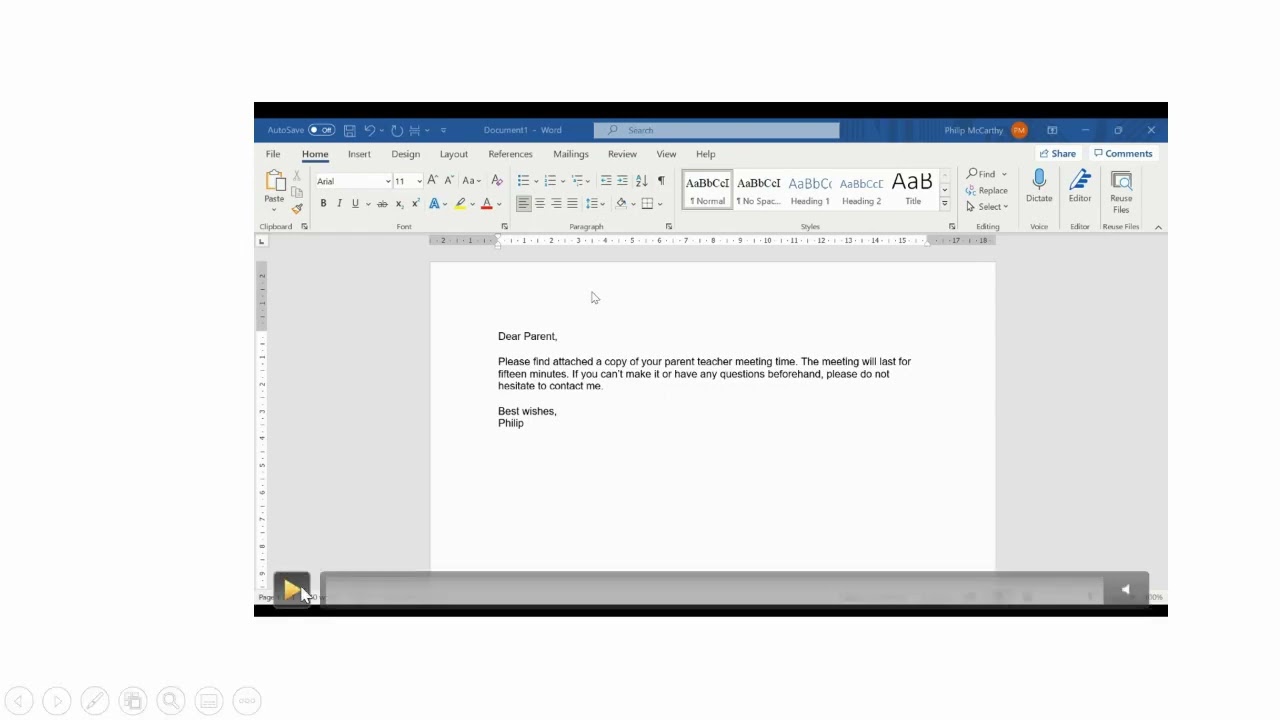Align text left
The height and width of the screenshot is (720, 1280).
(x=523, y=204)
